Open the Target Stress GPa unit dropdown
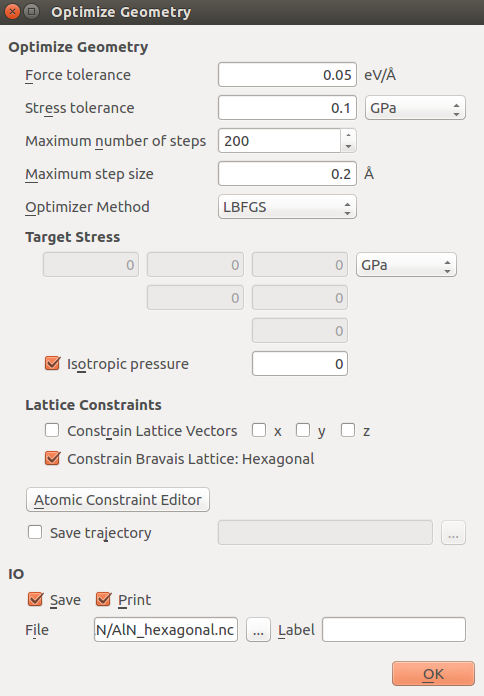This screenshot has width=484, height=696. coord(406,265)
